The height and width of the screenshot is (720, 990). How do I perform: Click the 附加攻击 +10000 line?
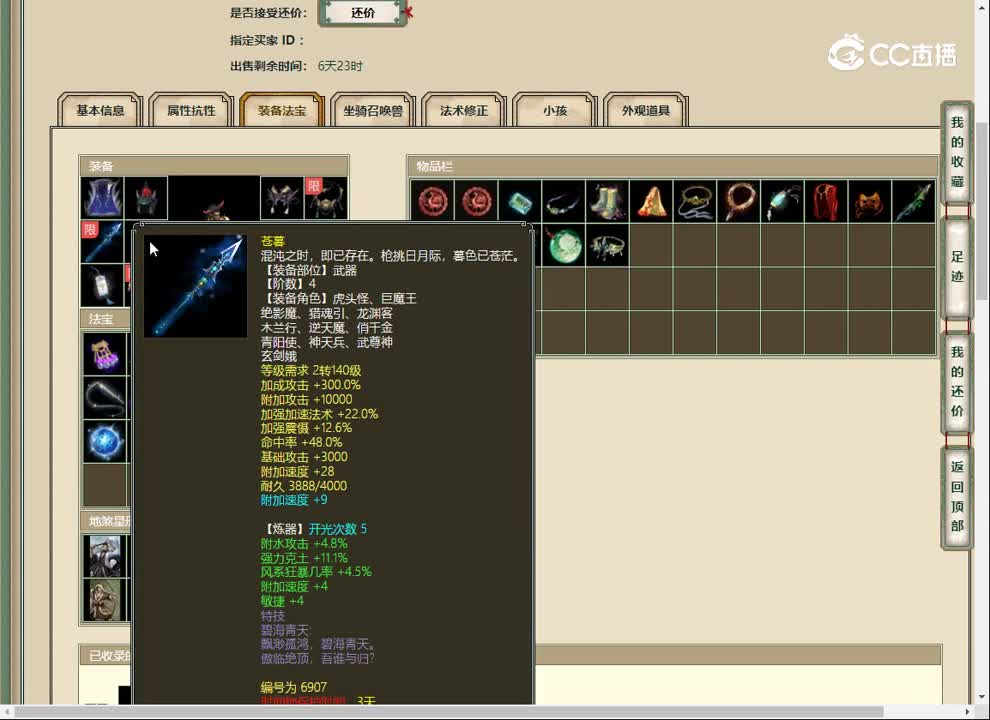[x=306, y=400]
